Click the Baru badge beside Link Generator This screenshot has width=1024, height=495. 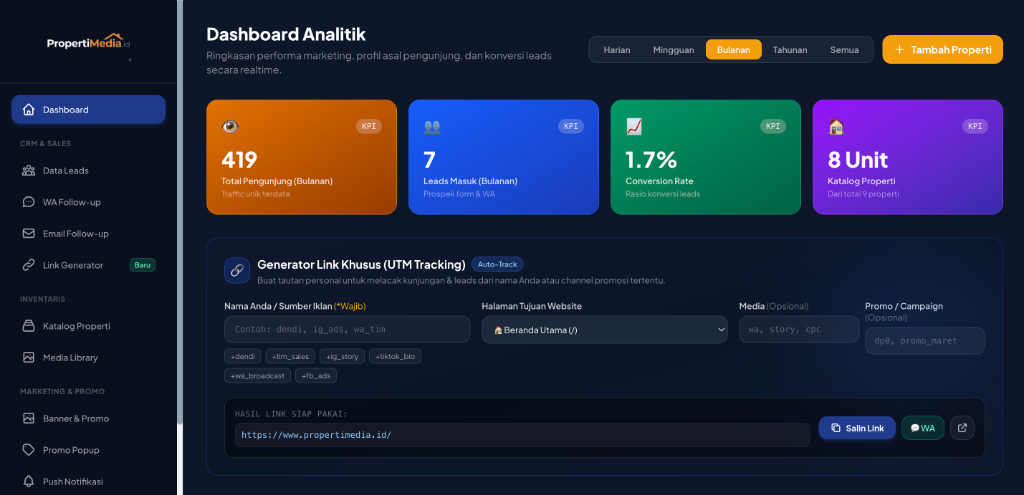click(142, 265)
